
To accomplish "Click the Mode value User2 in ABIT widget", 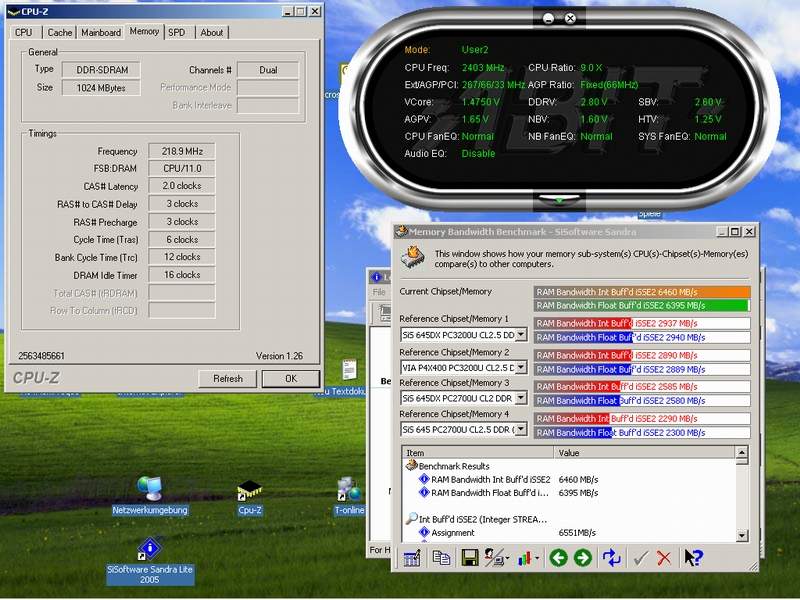I will tap(475, 50).
